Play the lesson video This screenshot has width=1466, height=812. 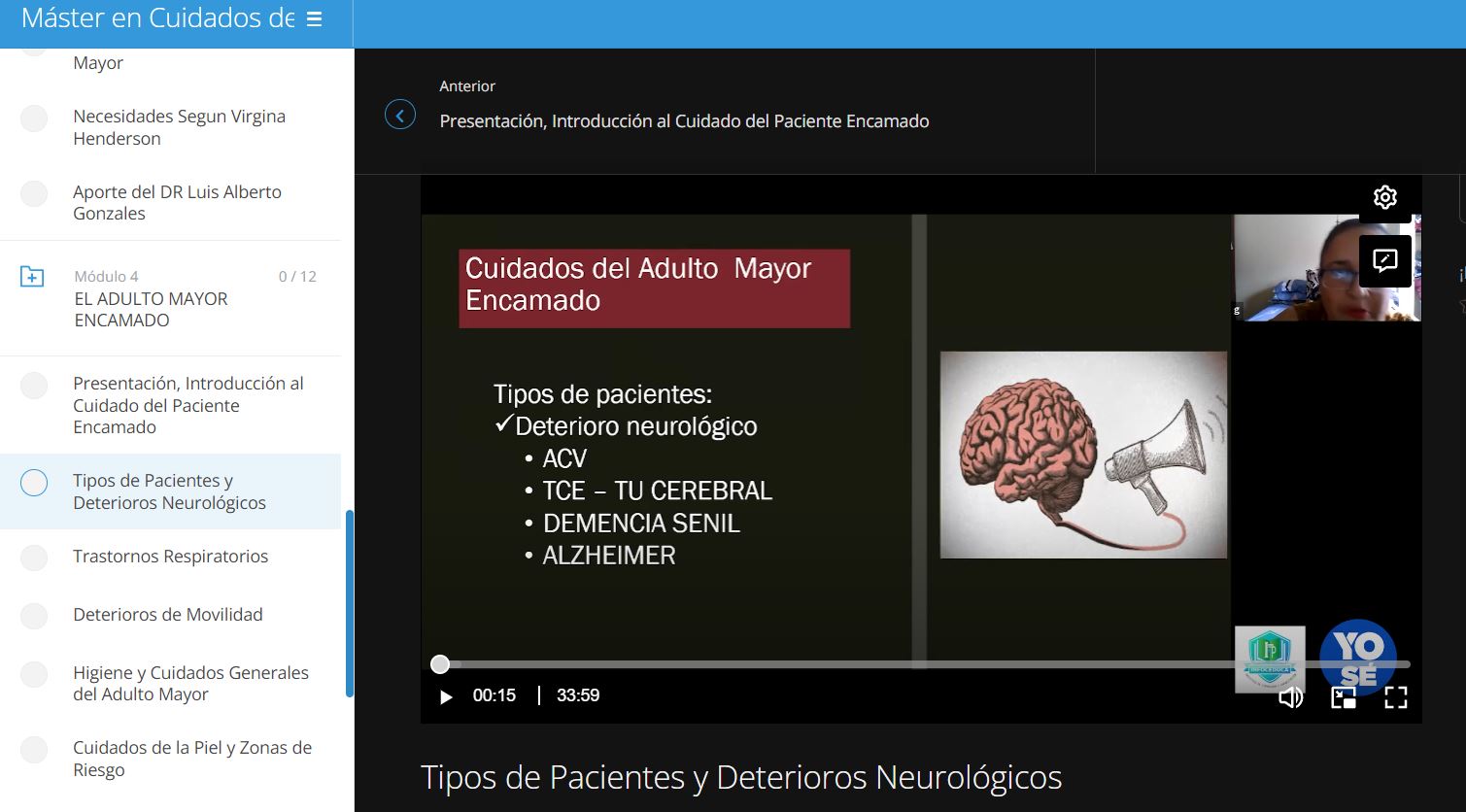[x=446, y=696]
